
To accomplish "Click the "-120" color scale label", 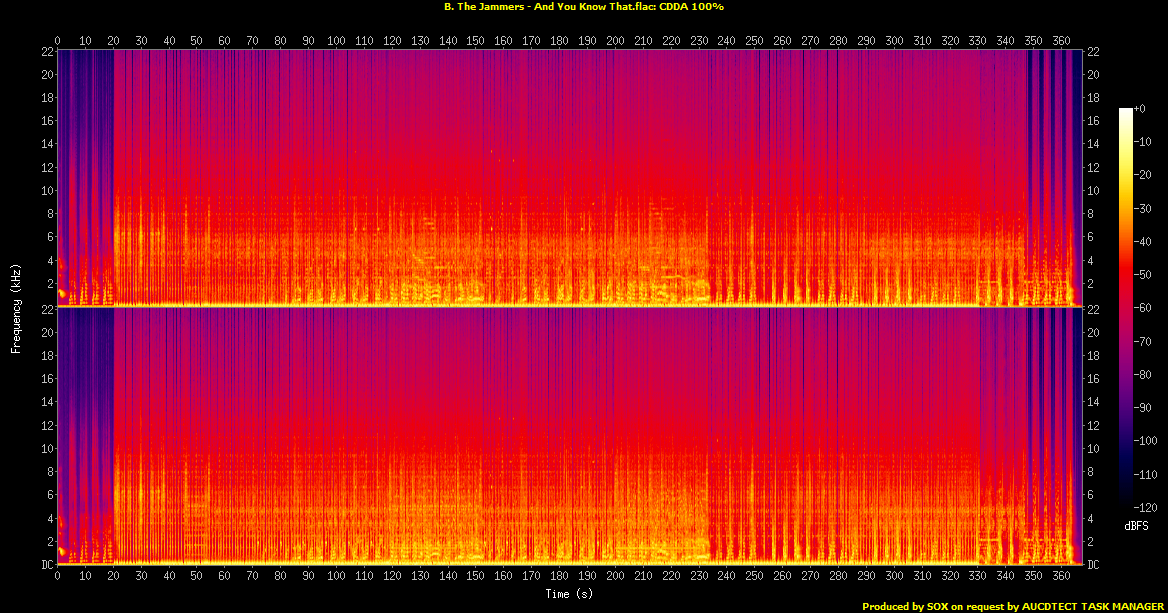I will 1146,507.
